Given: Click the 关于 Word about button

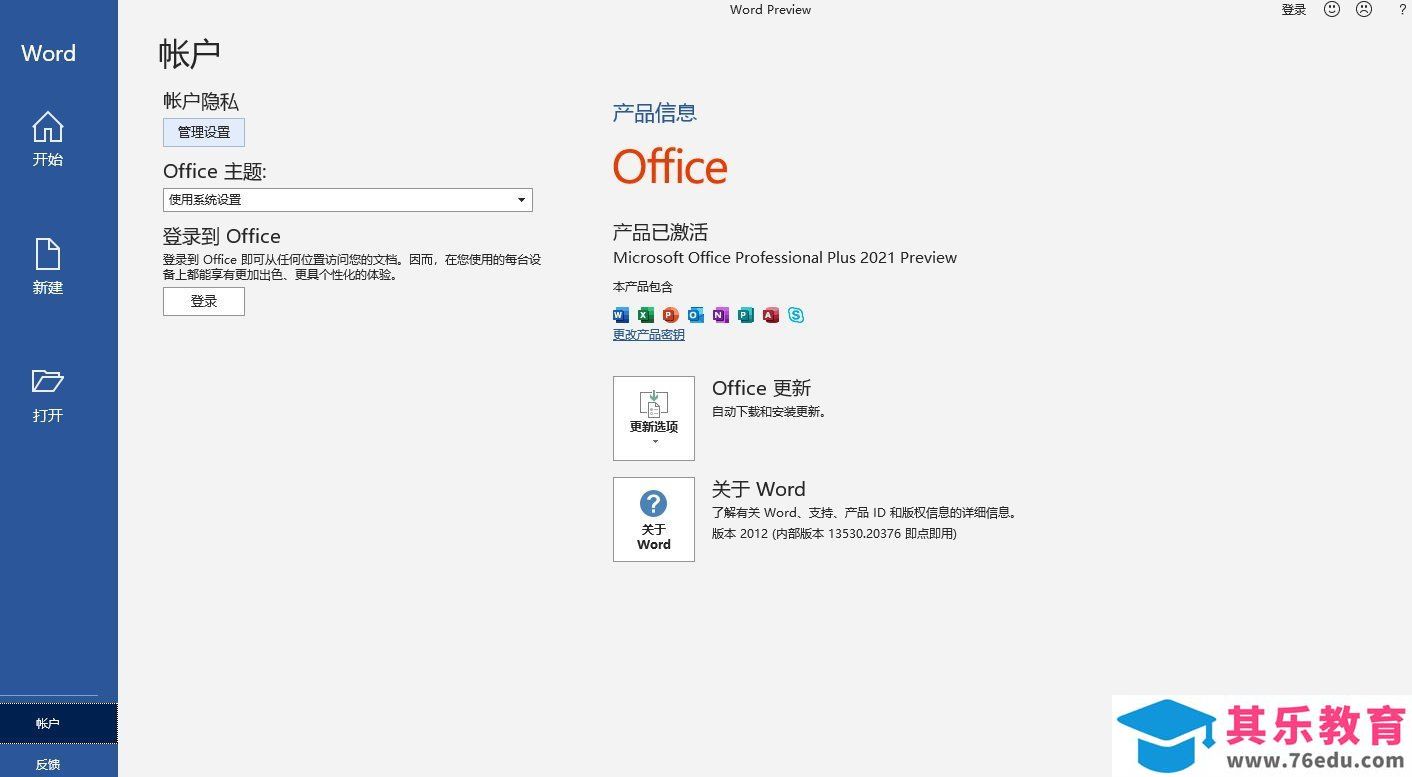Looking at the screenshot, I should click(x=654, y=519).
